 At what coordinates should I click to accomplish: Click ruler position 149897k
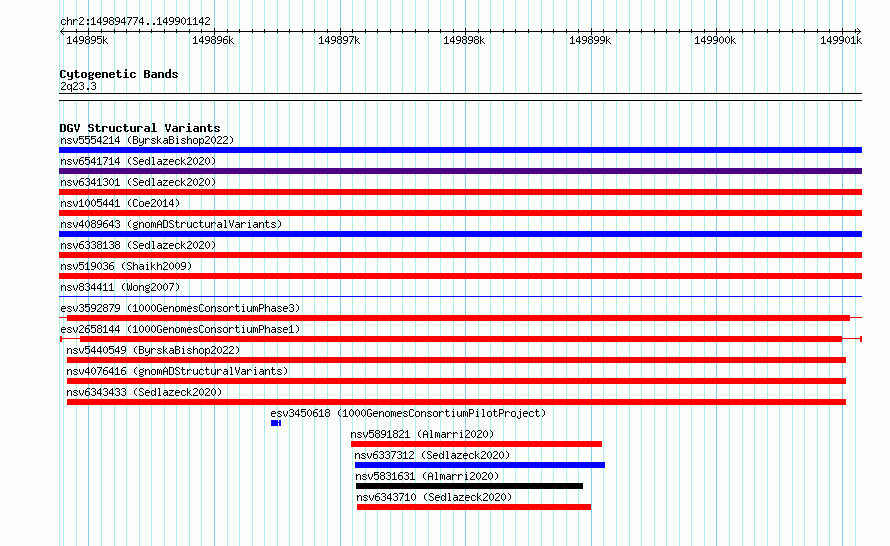point(339,40)
